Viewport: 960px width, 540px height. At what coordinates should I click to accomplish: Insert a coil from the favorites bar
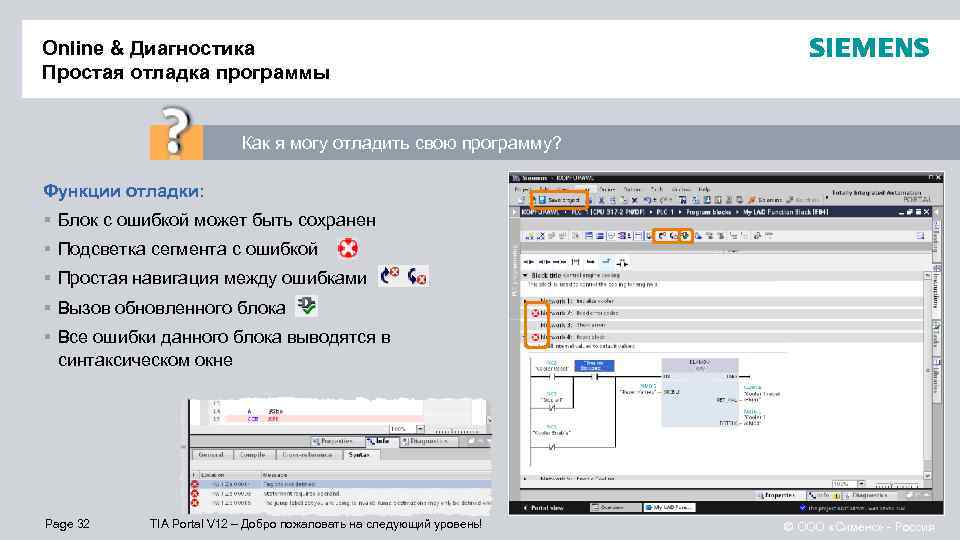pos(560,261)
